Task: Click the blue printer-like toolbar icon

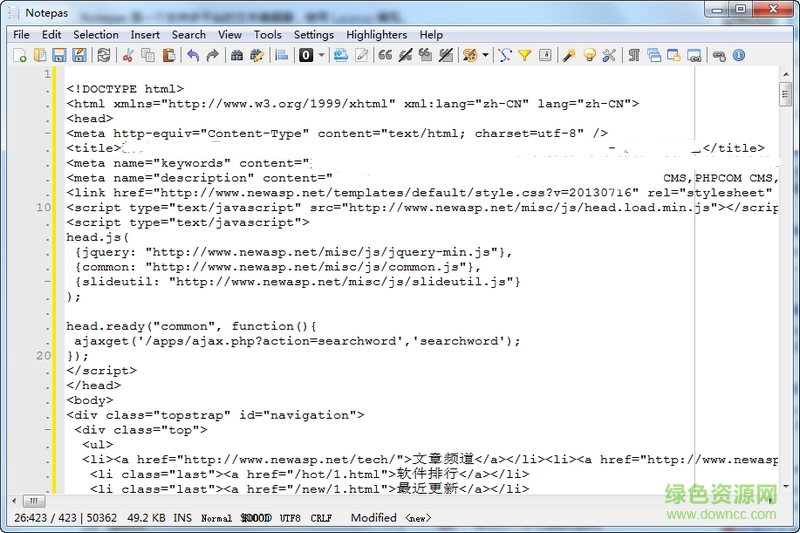Action: pos(340,55)
